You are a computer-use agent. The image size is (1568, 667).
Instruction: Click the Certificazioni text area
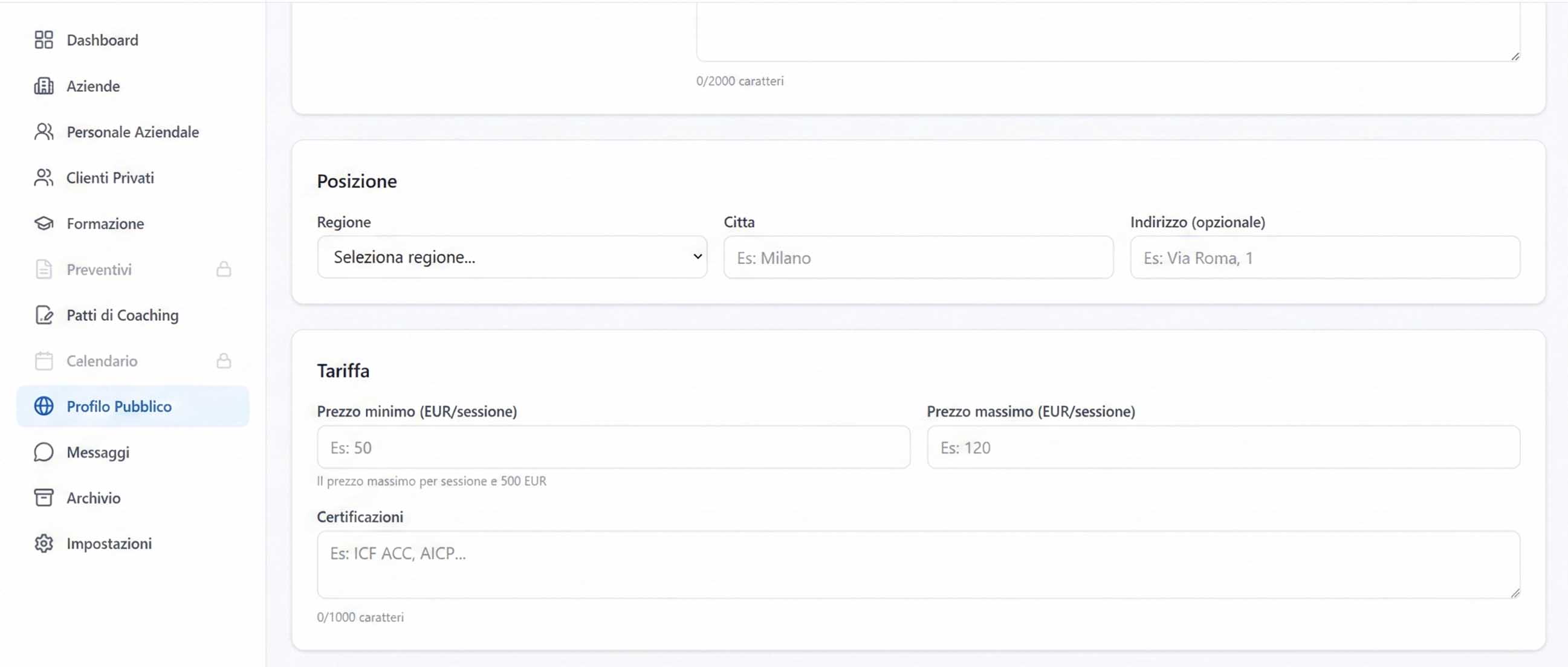tap(919, 565)
